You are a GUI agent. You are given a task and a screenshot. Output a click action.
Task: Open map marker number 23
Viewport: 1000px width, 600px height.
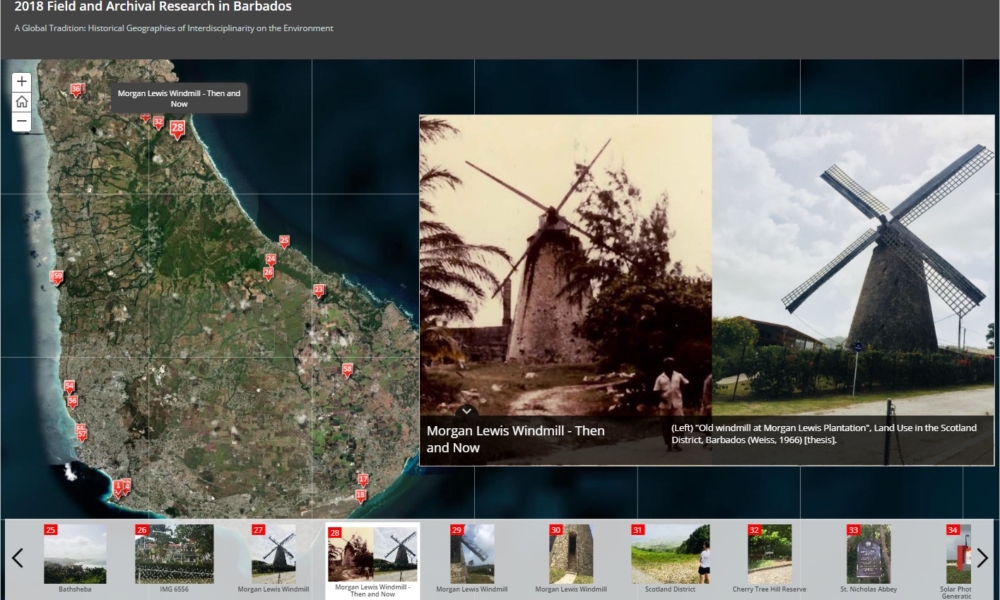319,290
